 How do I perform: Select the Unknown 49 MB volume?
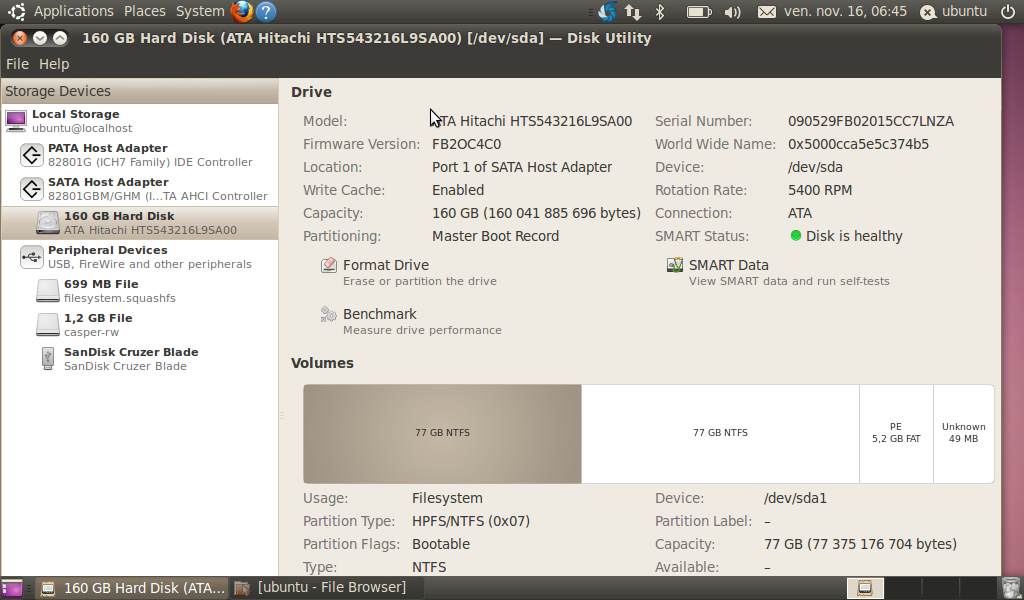click(x=963, y=434)
